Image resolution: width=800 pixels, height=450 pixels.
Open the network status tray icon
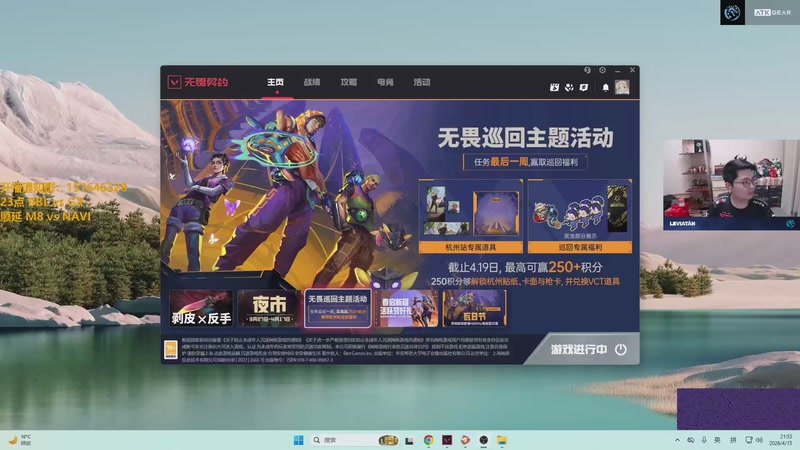748,440
